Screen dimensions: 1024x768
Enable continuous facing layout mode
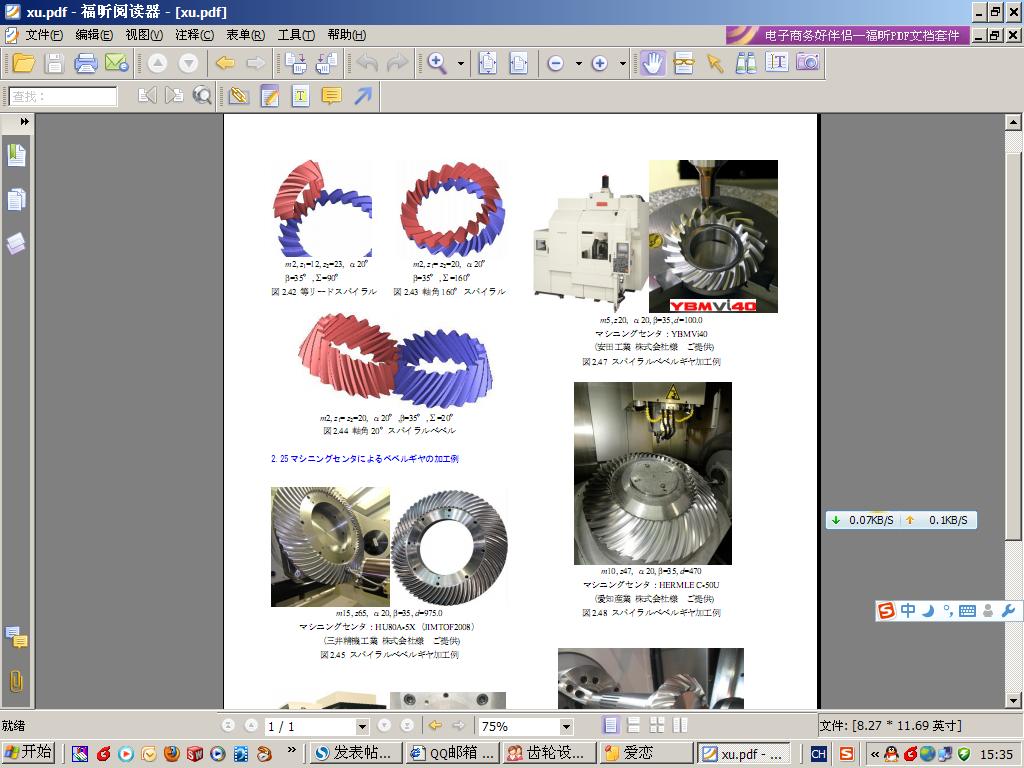(680, 726)
